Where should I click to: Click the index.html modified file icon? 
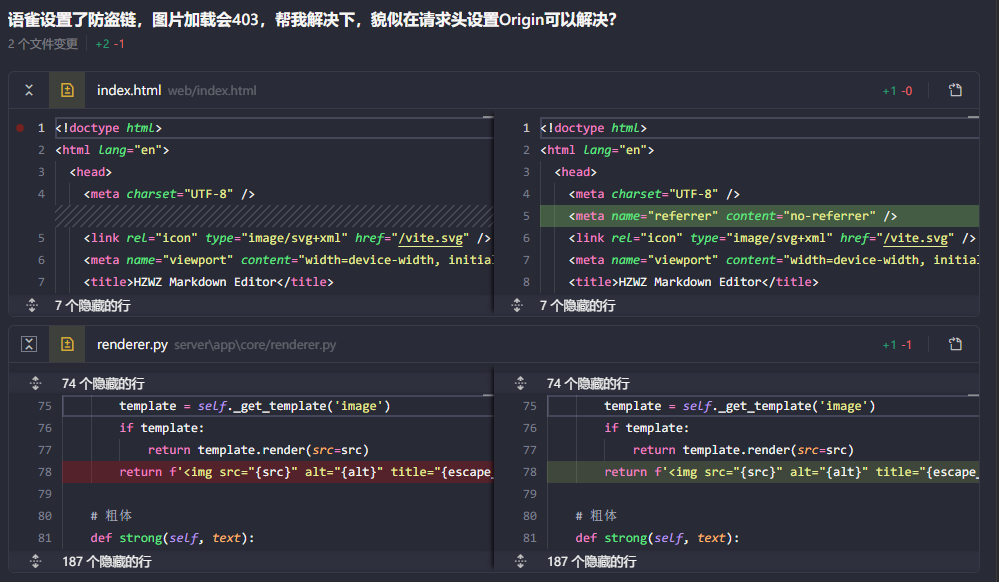(x=67, y=90)
